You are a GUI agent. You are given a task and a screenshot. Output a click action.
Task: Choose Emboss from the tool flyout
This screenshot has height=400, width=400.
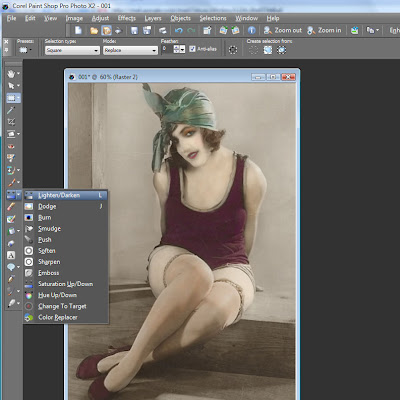point(66,273)
